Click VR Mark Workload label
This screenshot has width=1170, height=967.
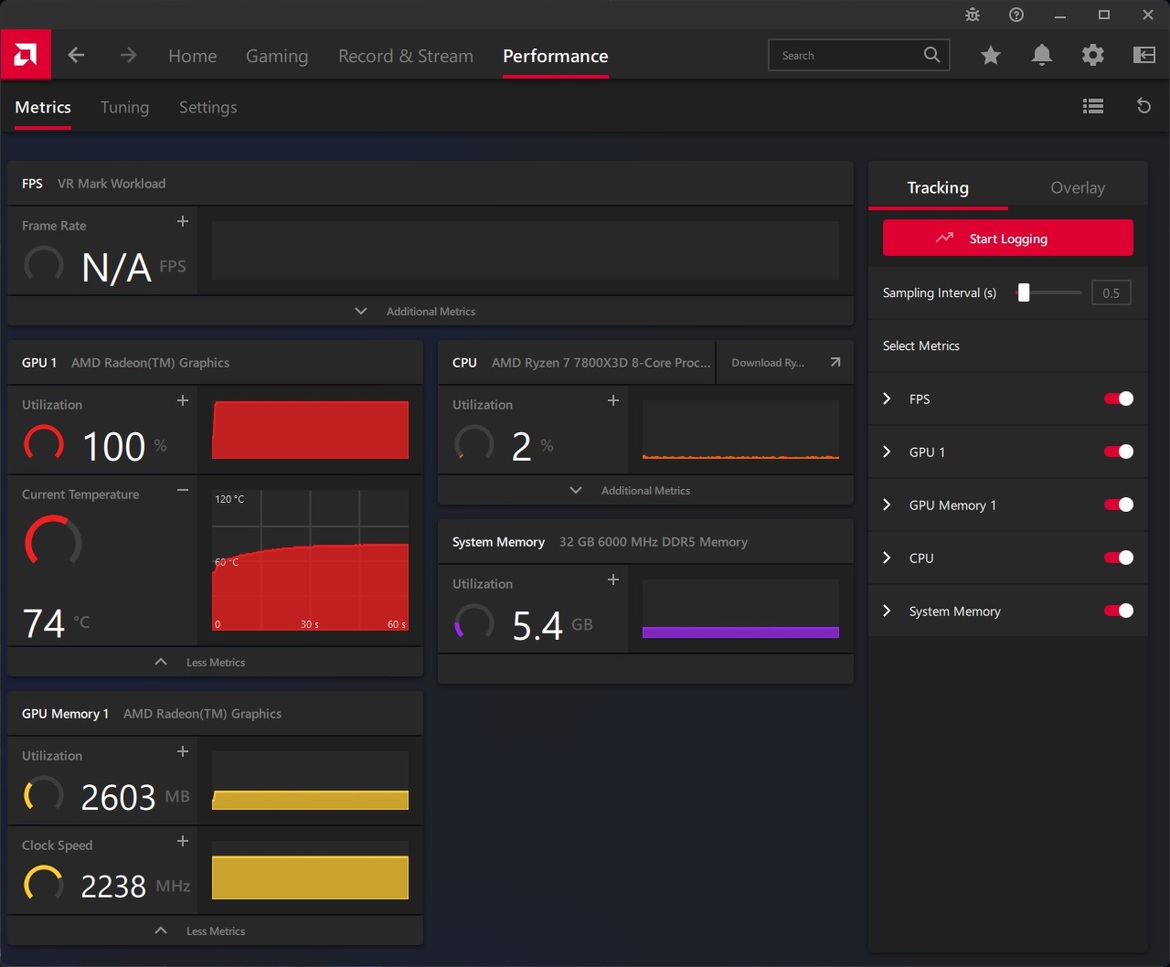click(111, 184)
